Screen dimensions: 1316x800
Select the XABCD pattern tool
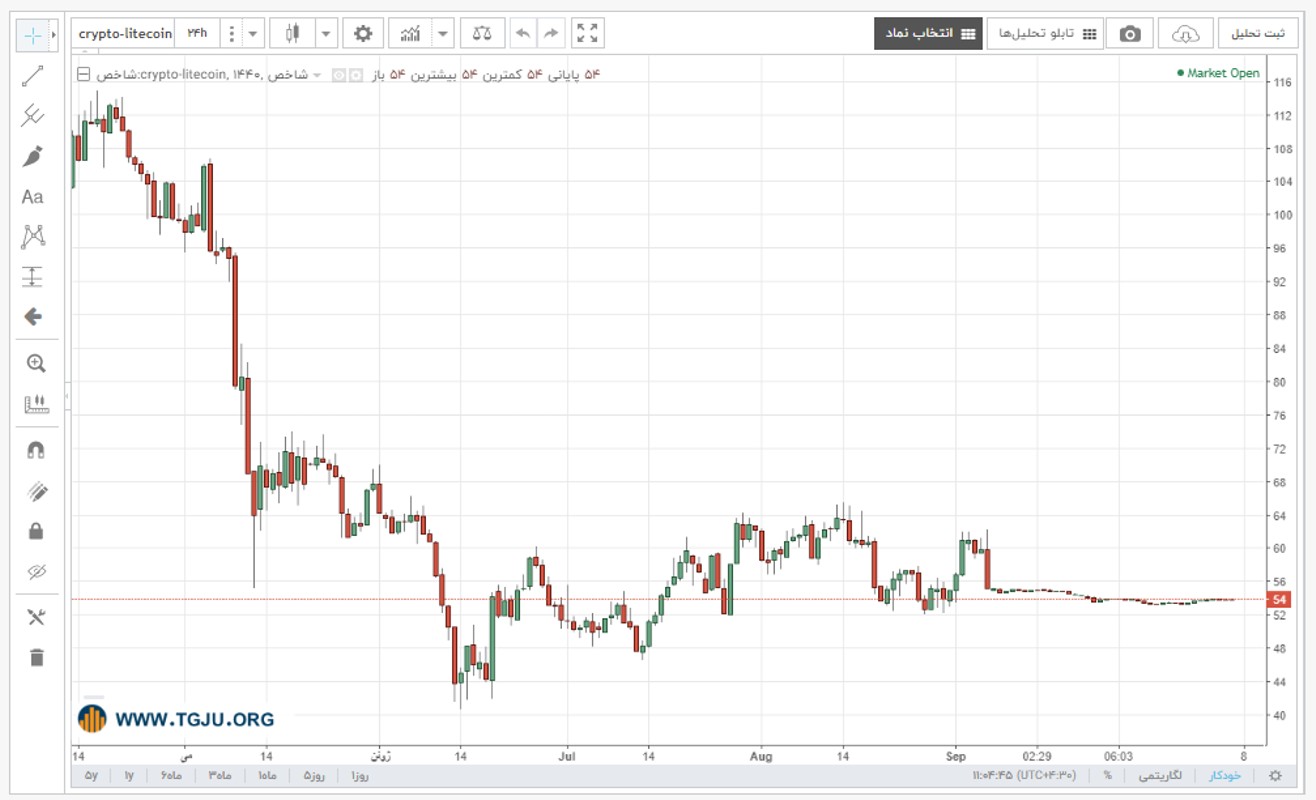pyautogui.click(x=33, y=237)
